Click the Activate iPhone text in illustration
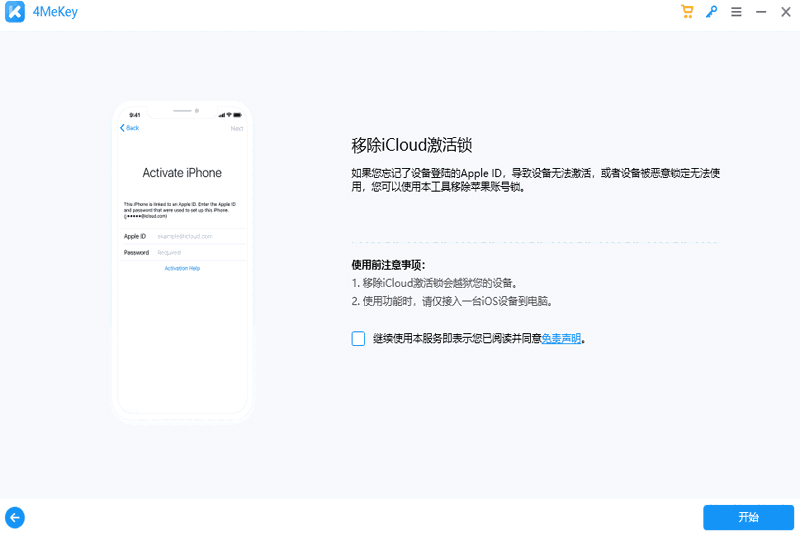 coord(182,173)
